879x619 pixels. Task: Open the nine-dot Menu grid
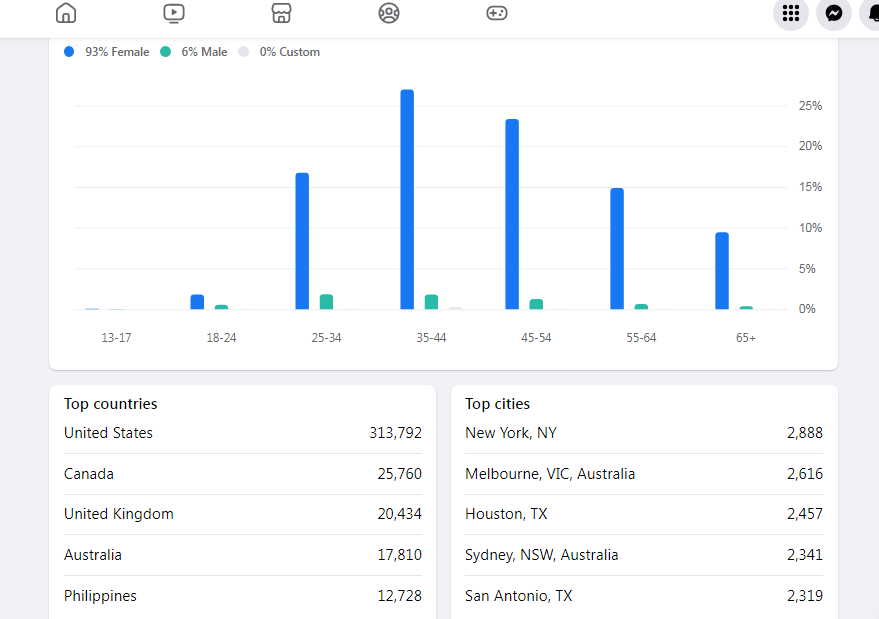791,13
